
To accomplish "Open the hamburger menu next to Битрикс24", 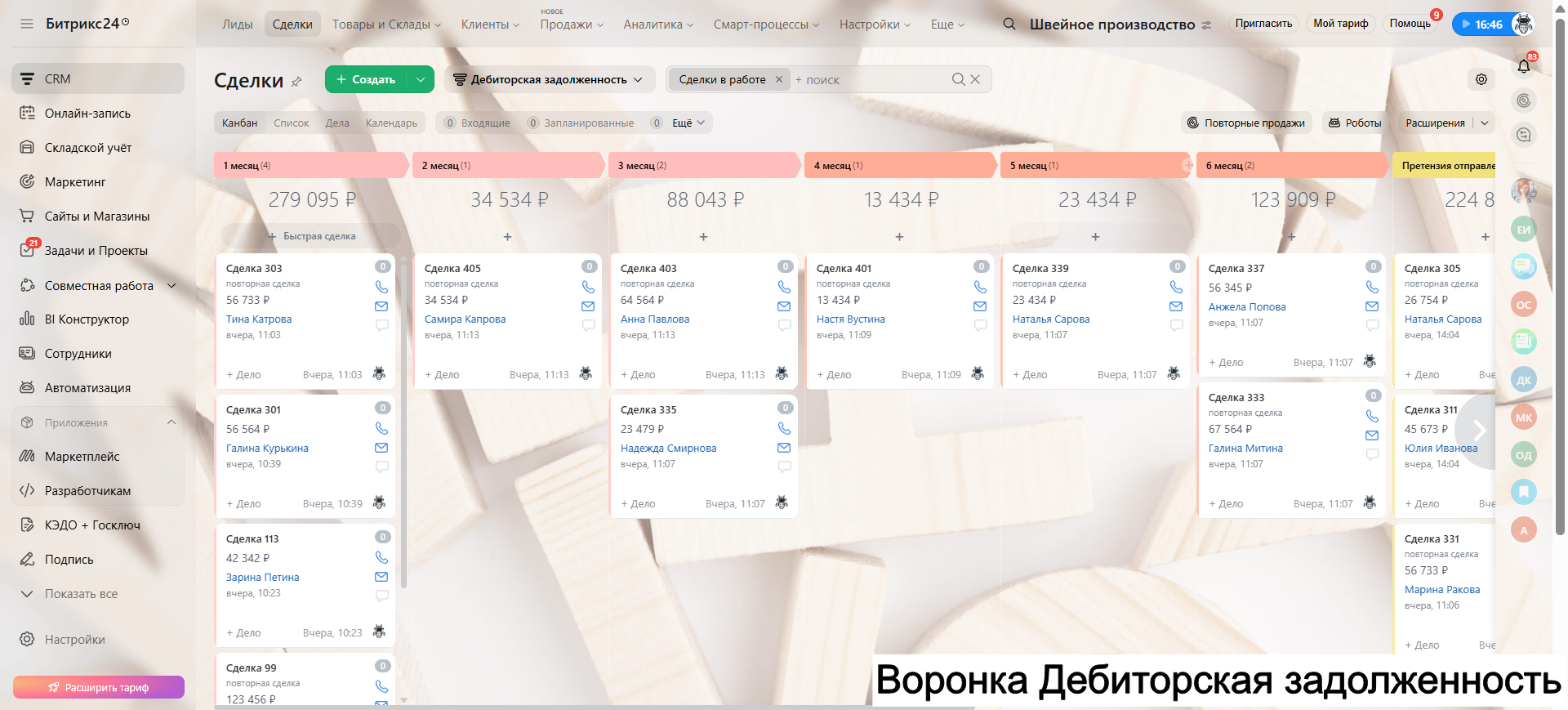I will point(27,24).
